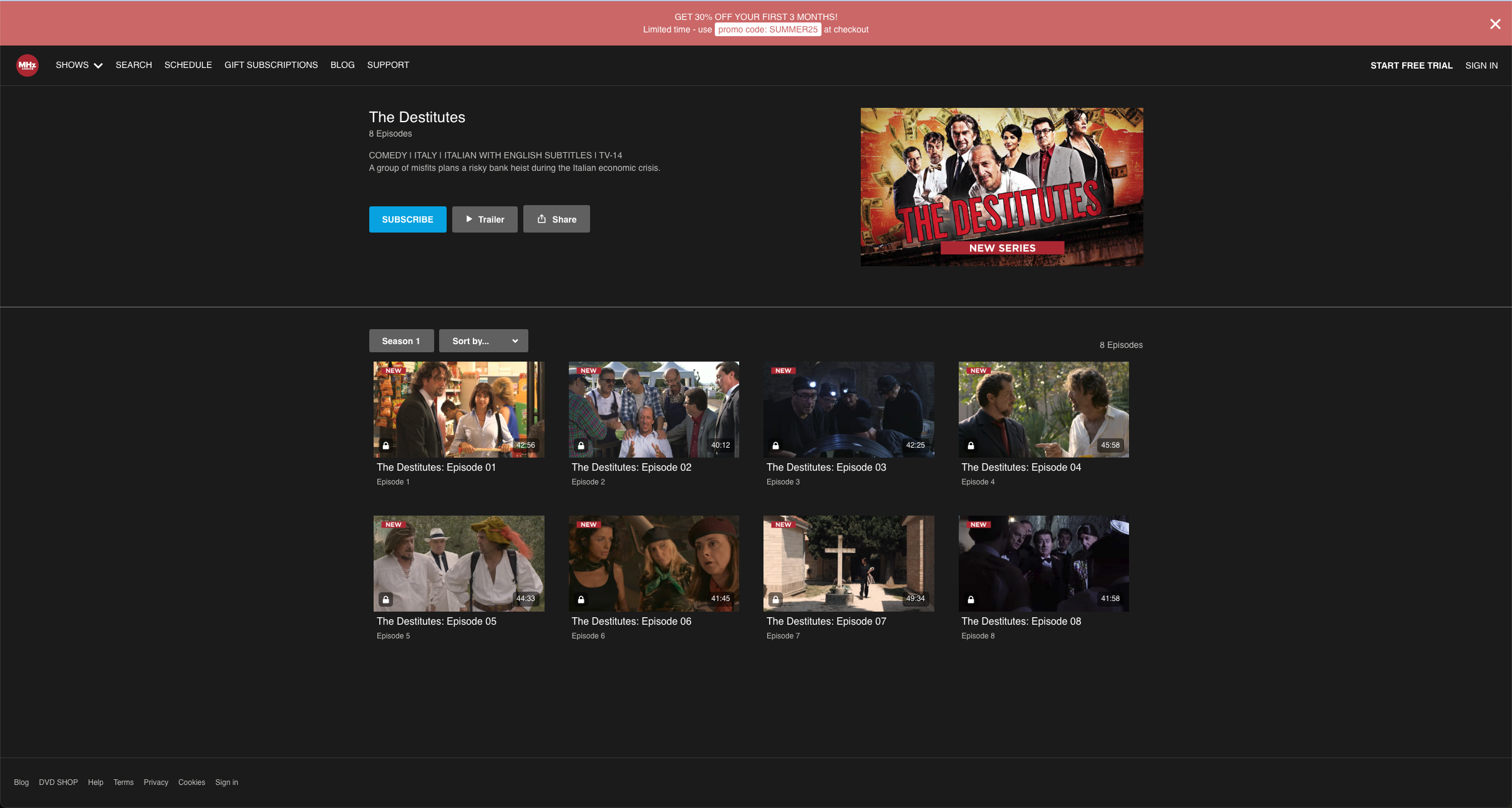Click title 'The Destitutes: Episode 02'

click(631, 468)
